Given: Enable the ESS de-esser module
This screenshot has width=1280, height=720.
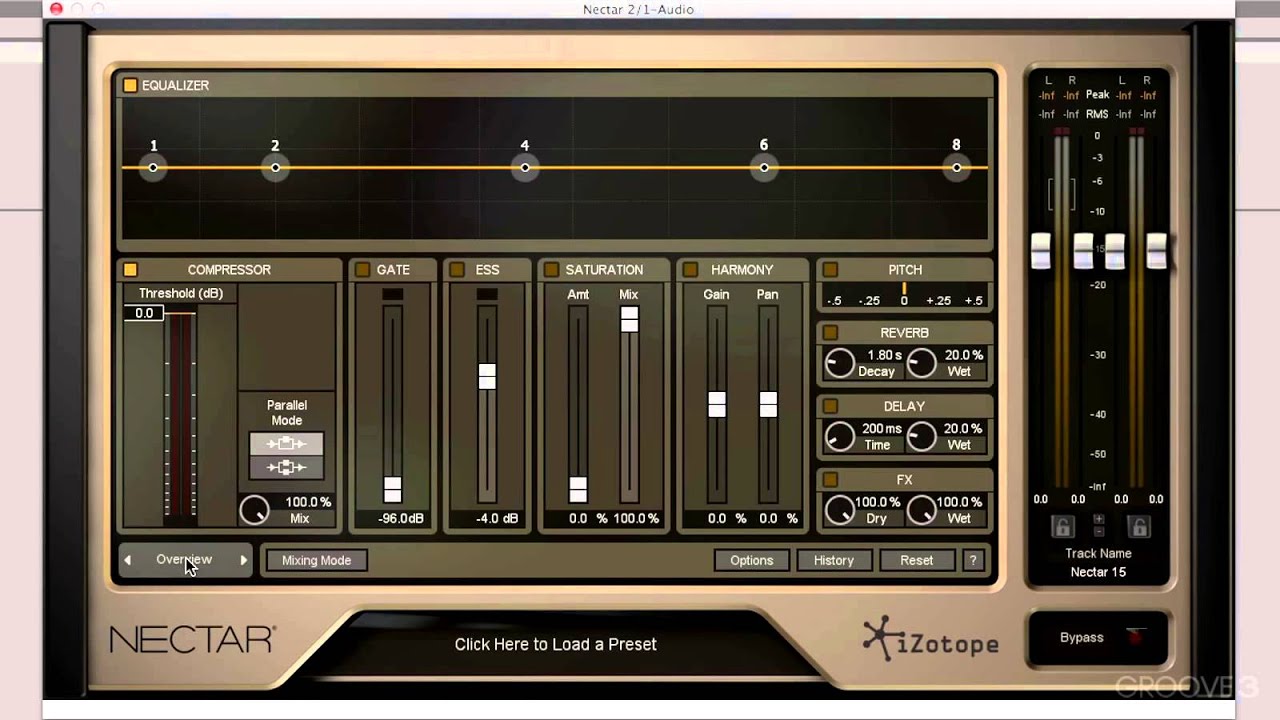Looking at the screenshot, I should pos(457,270).
